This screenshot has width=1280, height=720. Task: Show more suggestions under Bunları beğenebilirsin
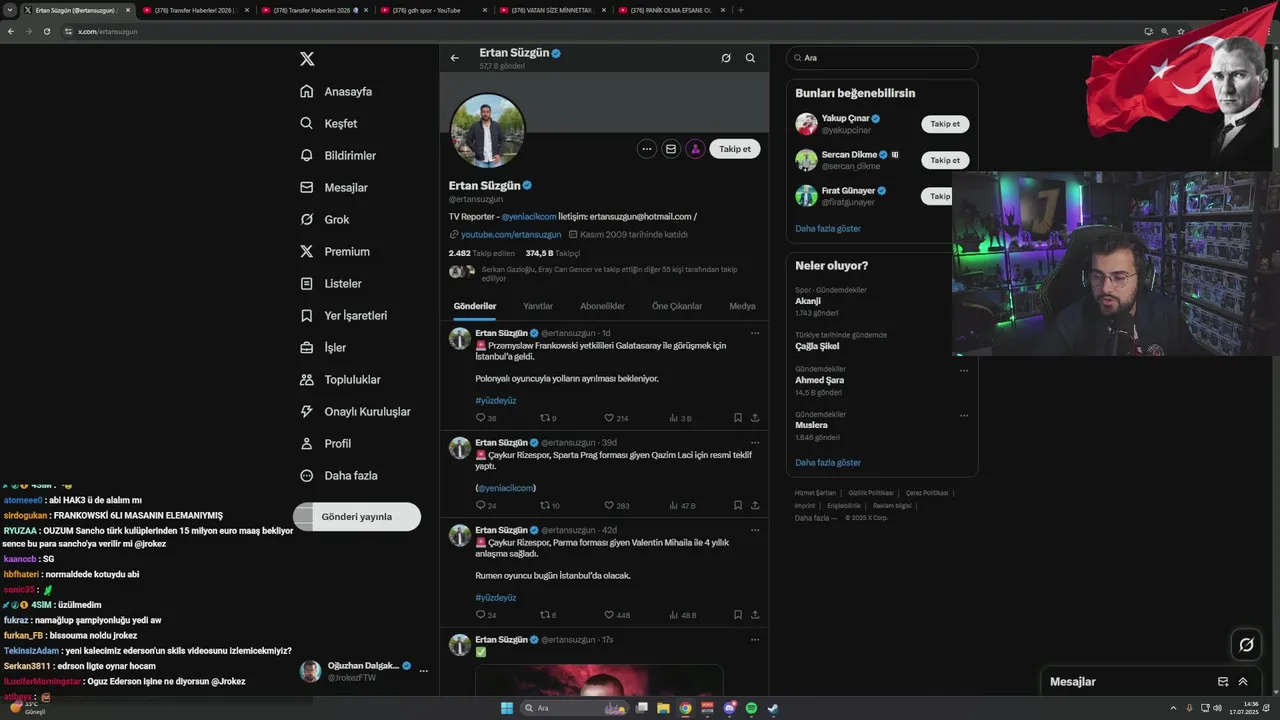pos(828,229)
